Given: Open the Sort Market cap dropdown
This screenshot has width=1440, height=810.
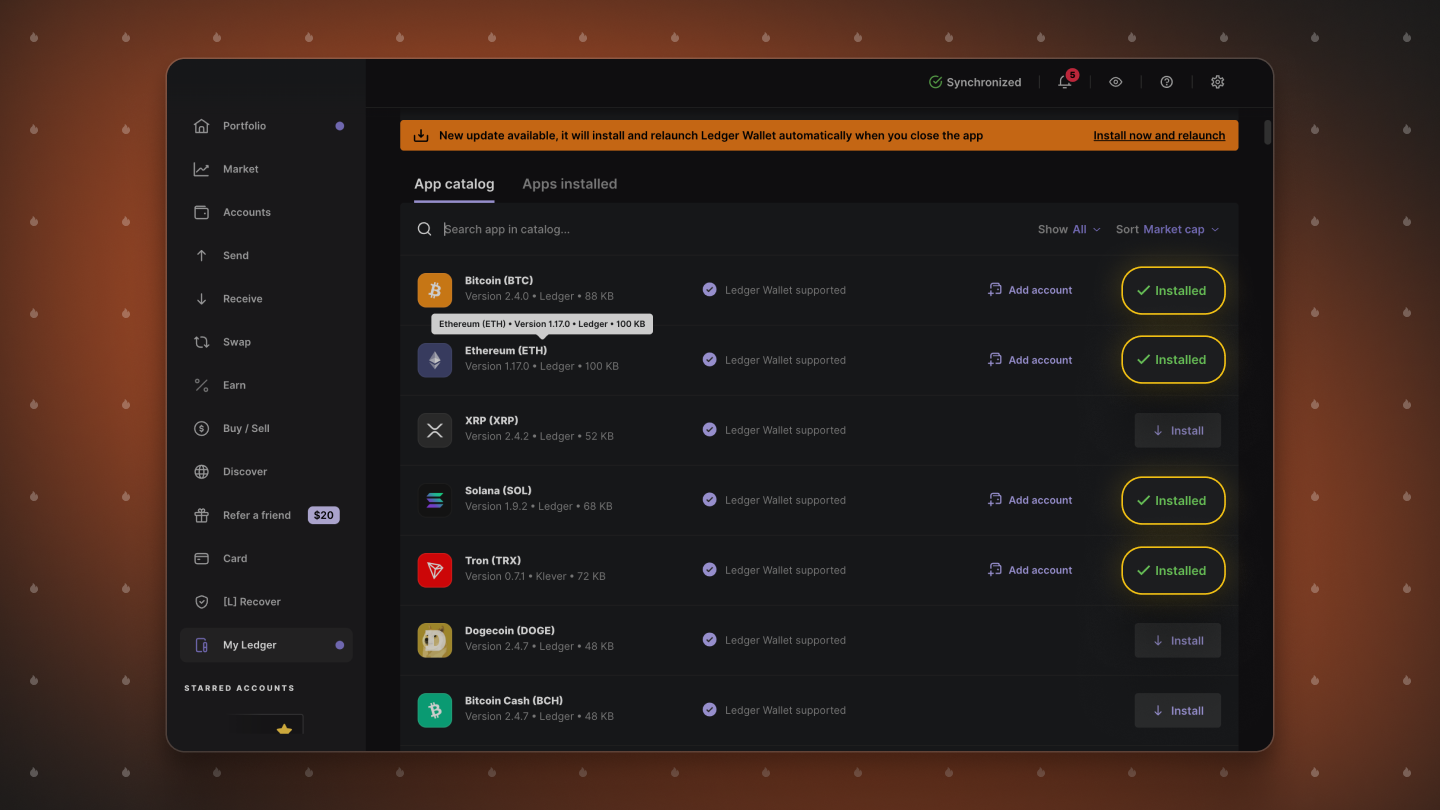Looking at the screenshot, I should (1167, 229).
